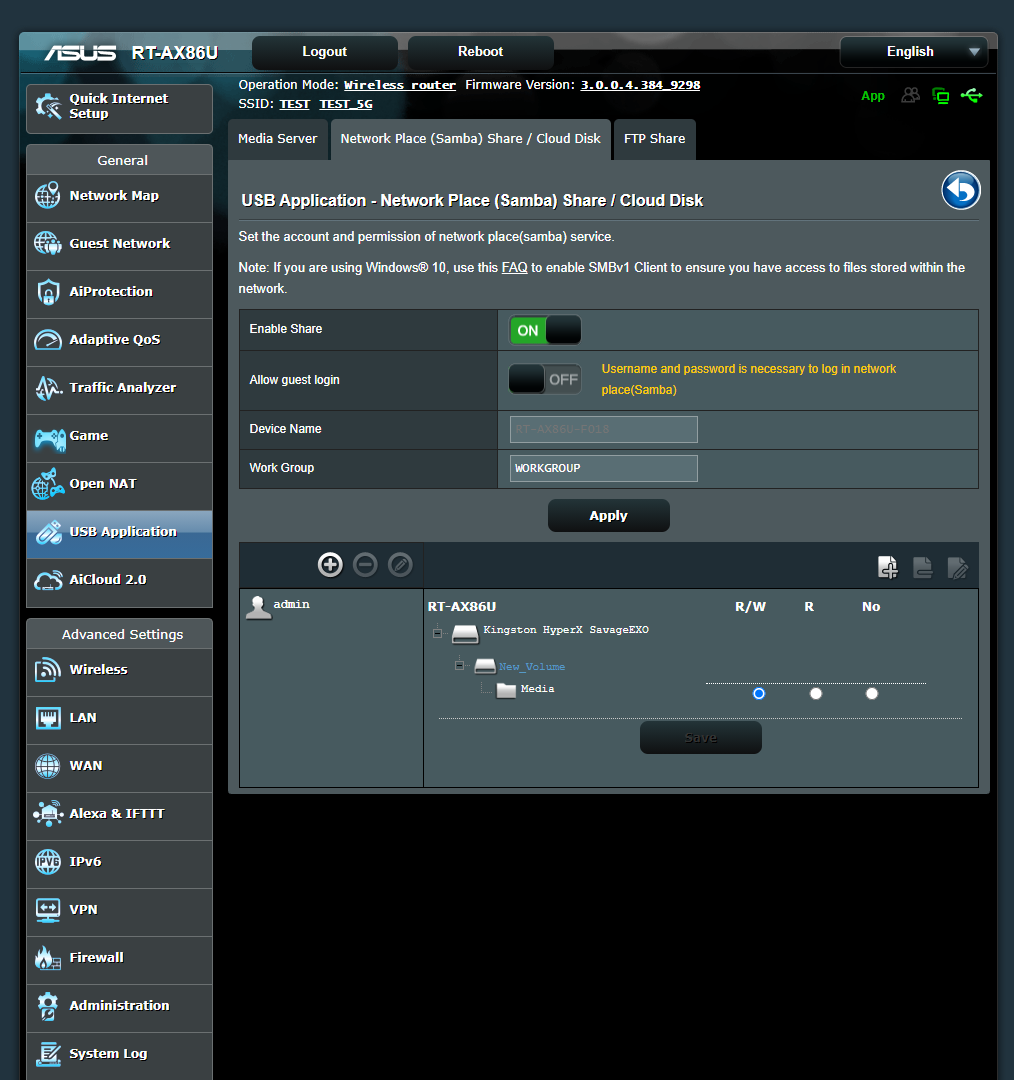Open Alexa & IFTTT settings

(x=119, y=816)
